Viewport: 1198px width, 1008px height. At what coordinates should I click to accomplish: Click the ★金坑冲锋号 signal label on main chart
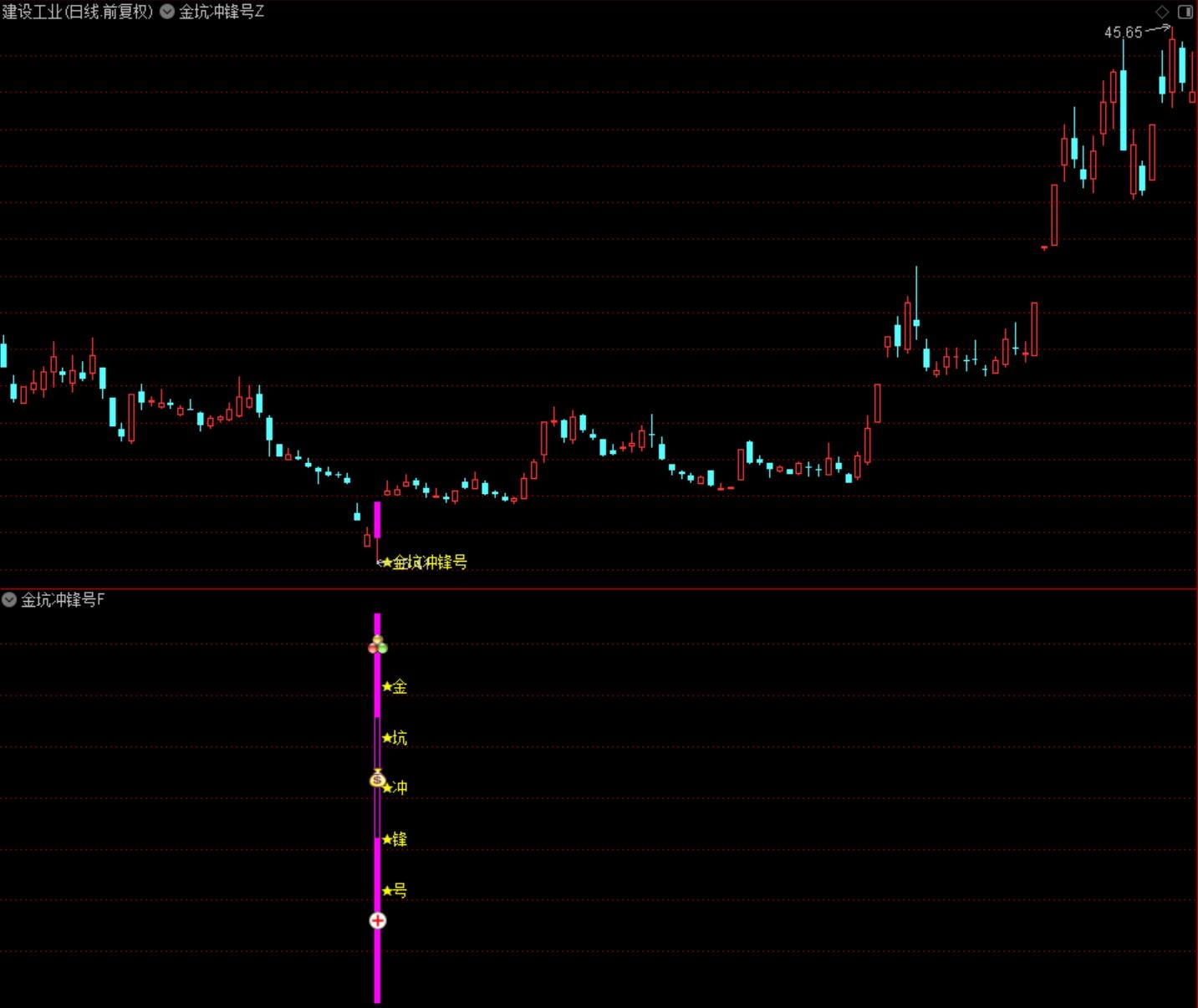point(424,563)
